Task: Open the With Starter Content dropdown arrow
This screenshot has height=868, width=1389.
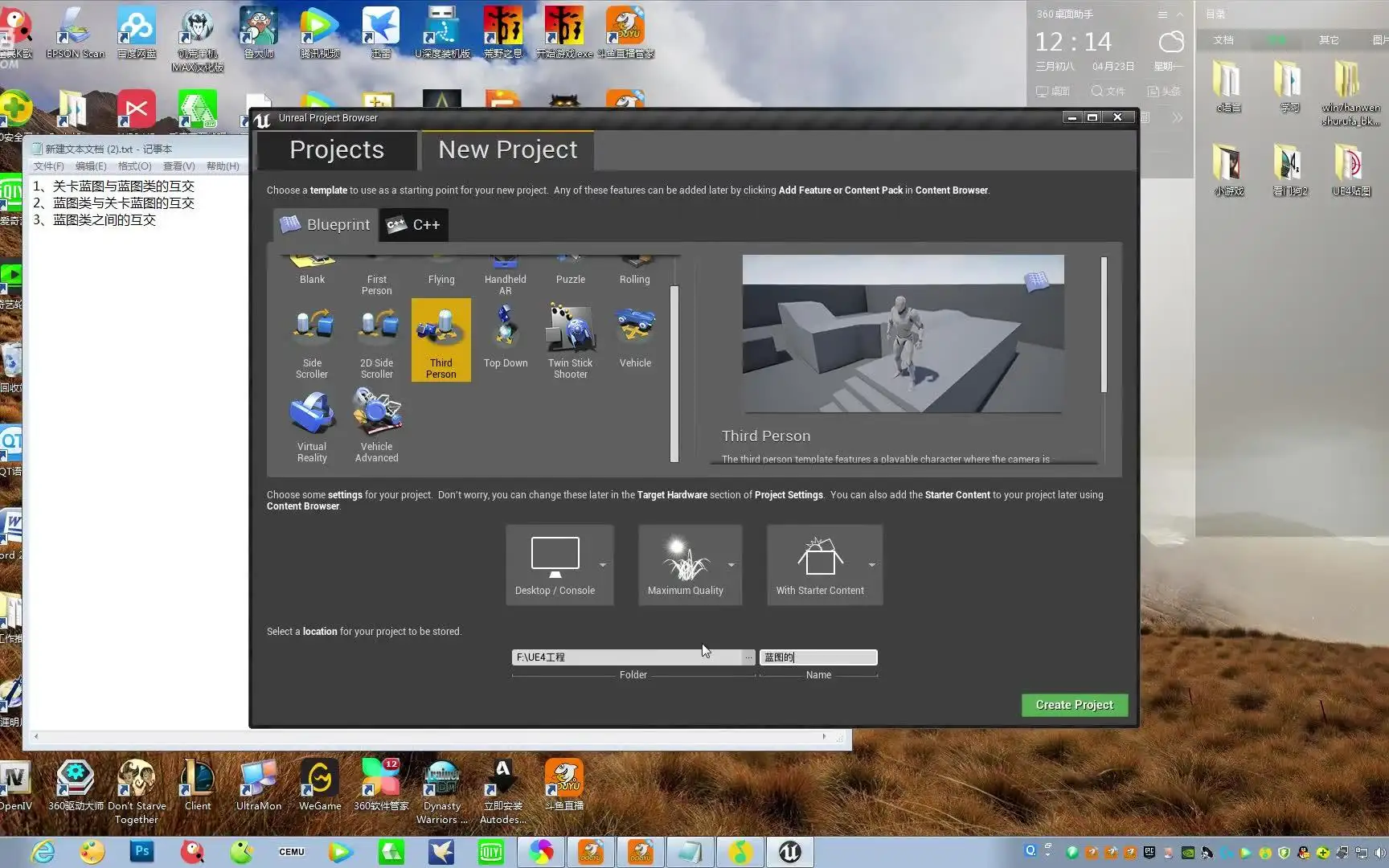Action: tap(872, 565)
